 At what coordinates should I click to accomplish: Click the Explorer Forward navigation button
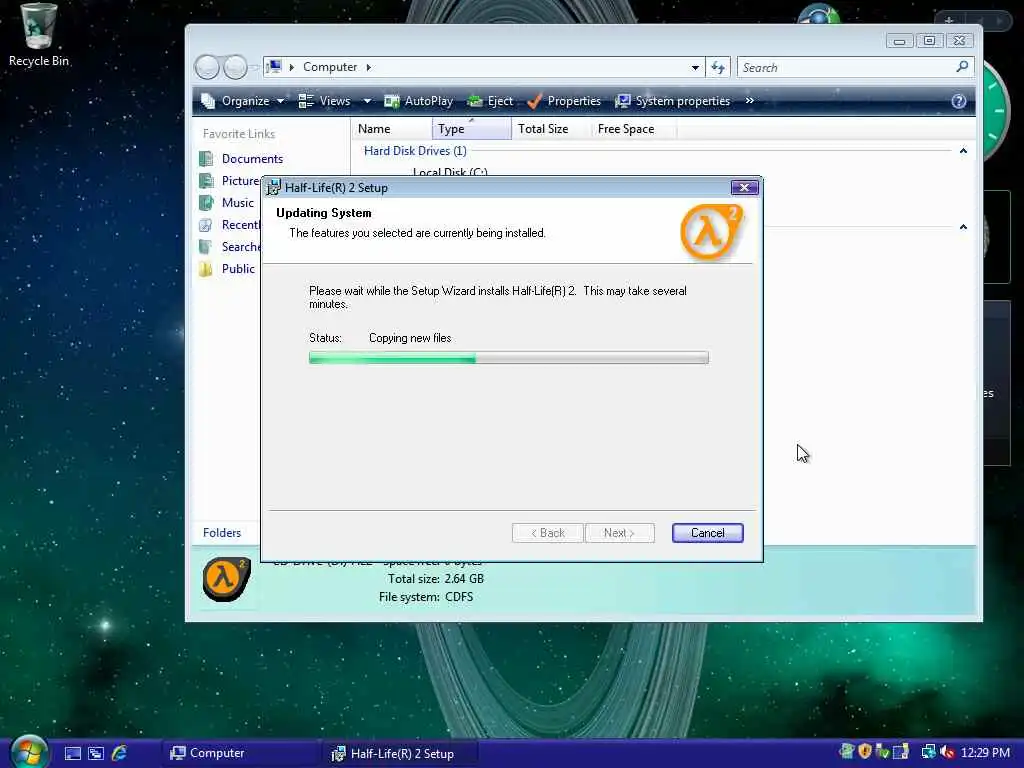(235, 67)
